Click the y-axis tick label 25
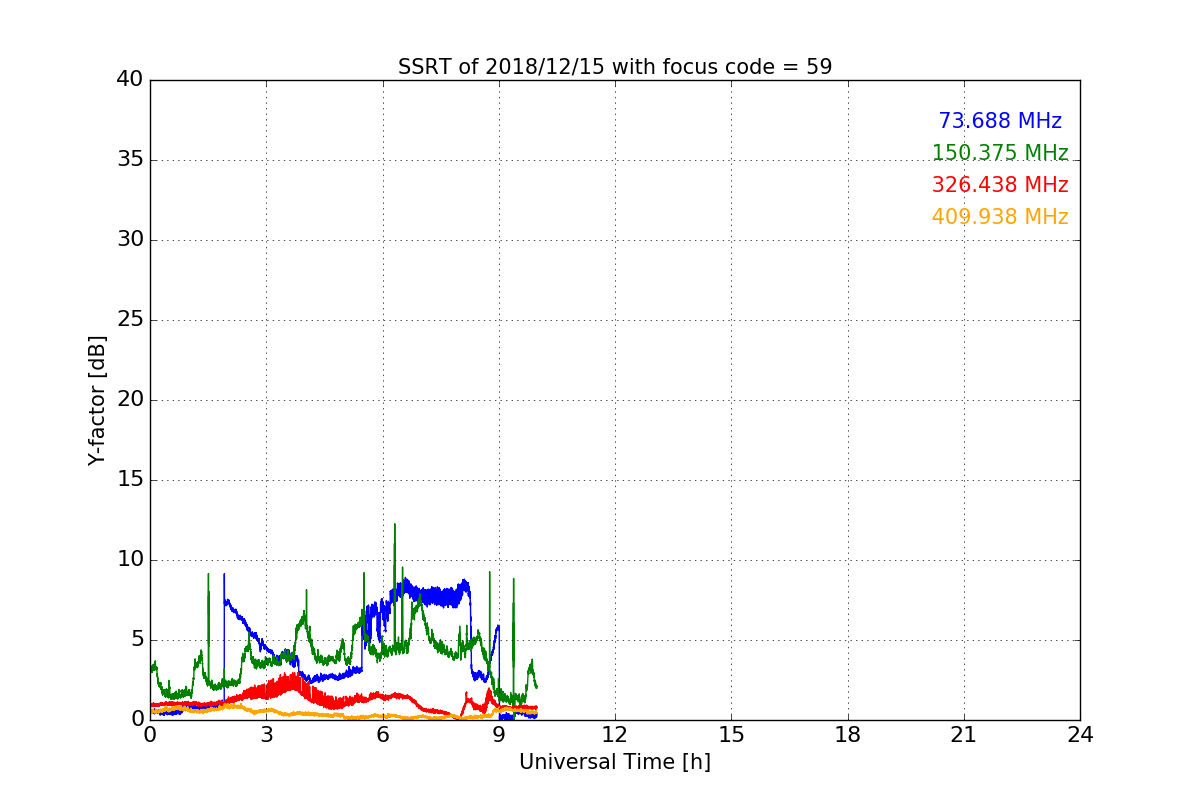Image resolution: width=1200 pixels, height=800 pixels. [130, 320]
